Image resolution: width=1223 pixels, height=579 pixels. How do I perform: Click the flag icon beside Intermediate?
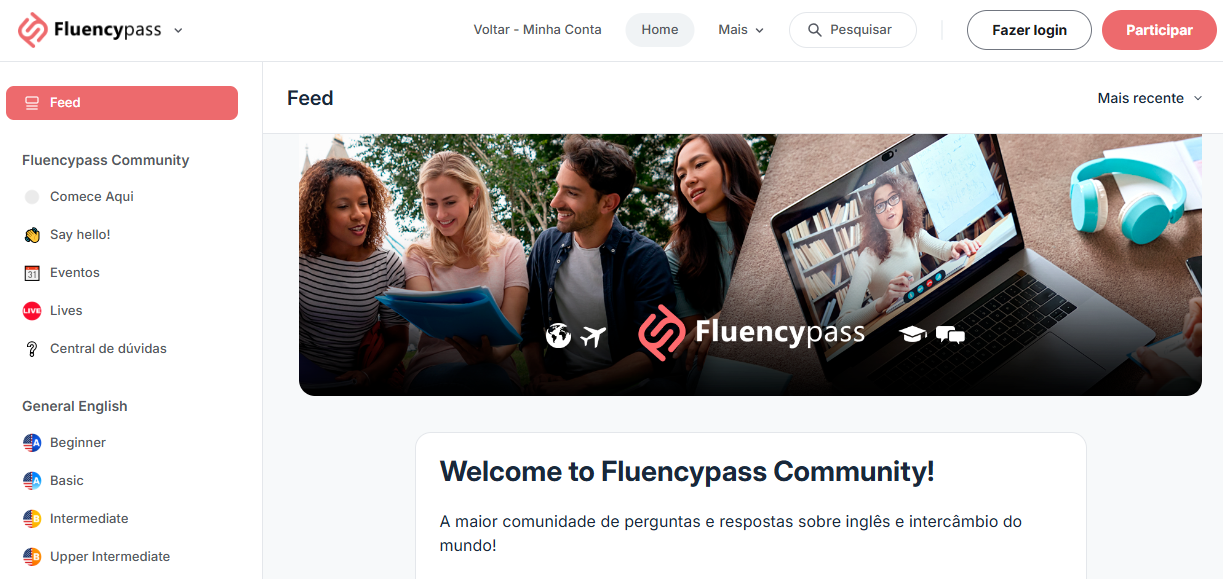click(32, 519)
